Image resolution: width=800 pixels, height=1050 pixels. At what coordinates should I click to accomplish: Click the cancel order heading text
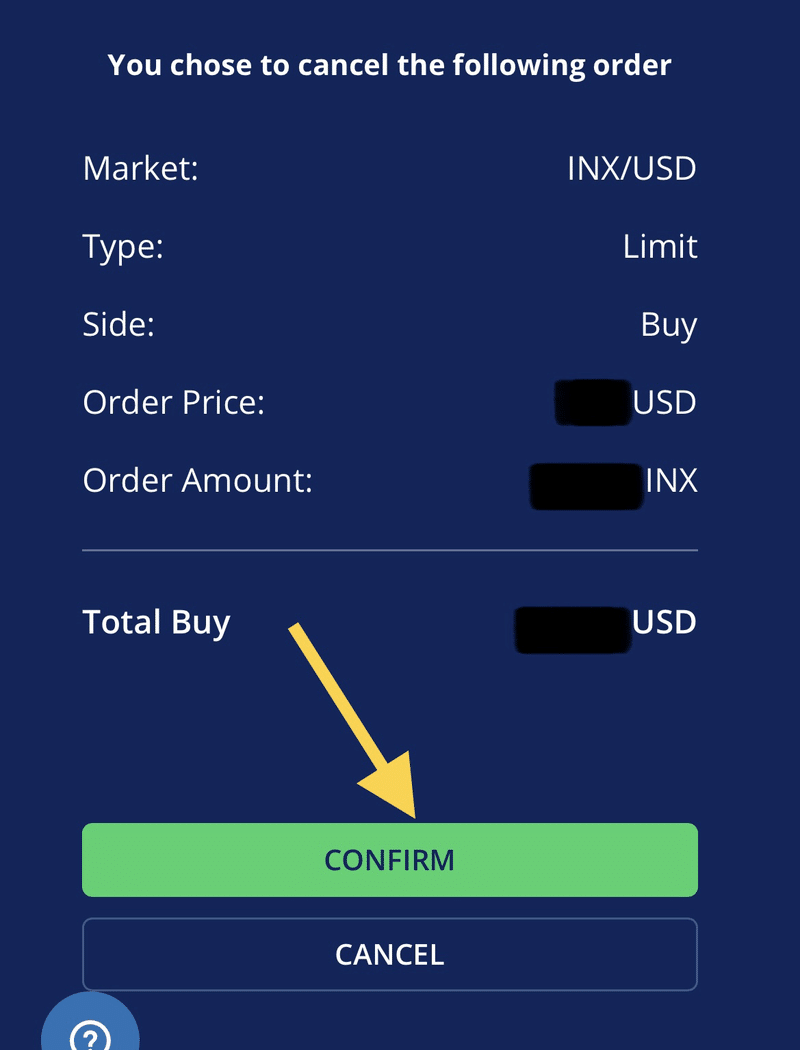[x=389, y=65]
